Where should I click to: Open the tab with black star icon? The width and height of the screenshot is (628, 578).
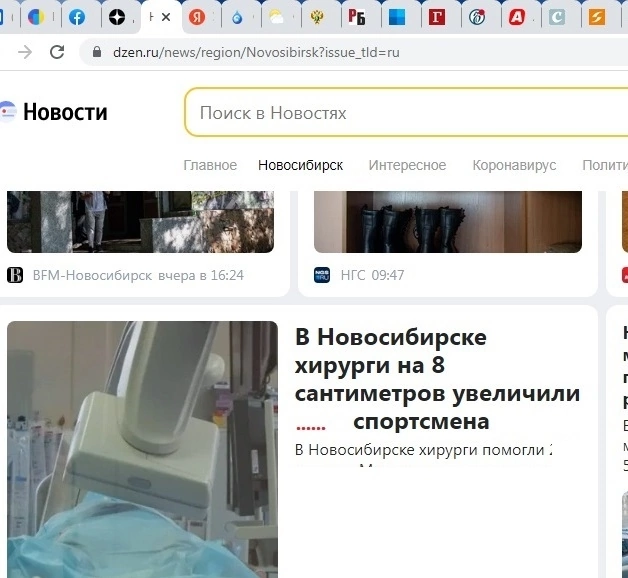pyautogui.click(x=117, y=17)
